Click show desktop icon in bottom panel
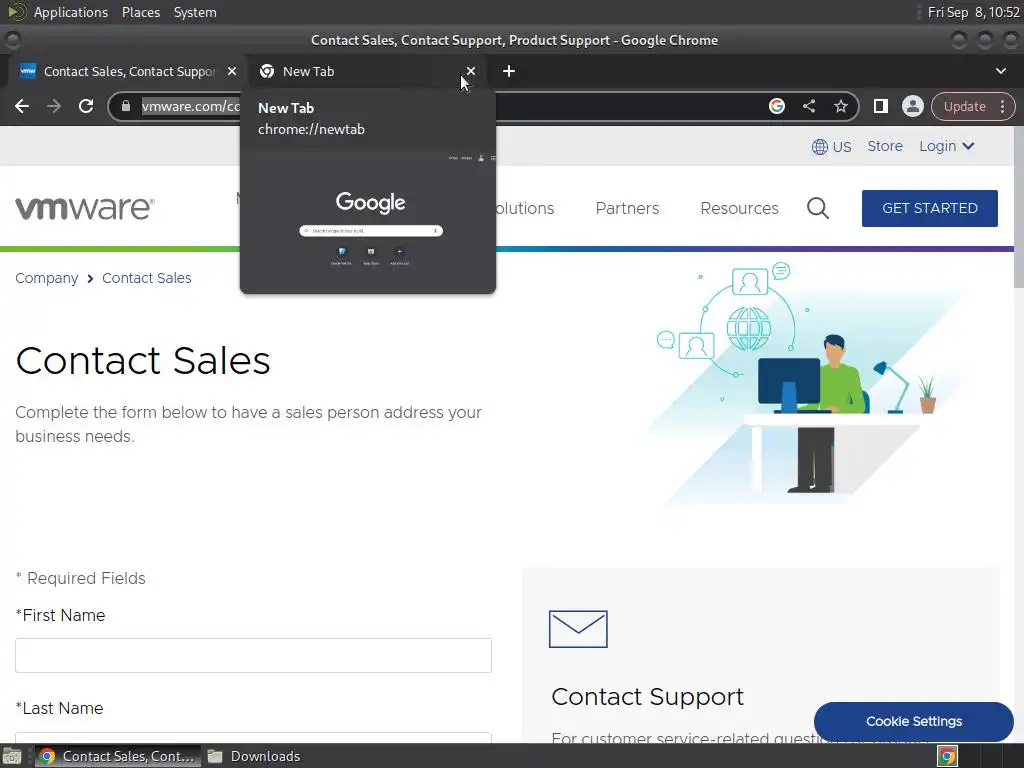This screenshot has height=768, width=1024. 12,756
